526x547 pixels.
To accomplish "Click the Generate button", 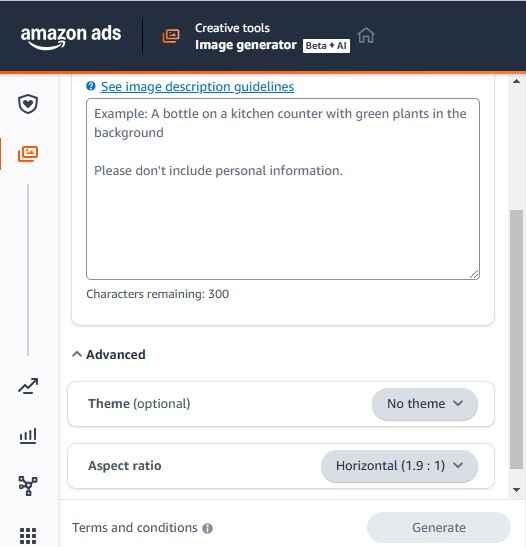I will (438, 527).
